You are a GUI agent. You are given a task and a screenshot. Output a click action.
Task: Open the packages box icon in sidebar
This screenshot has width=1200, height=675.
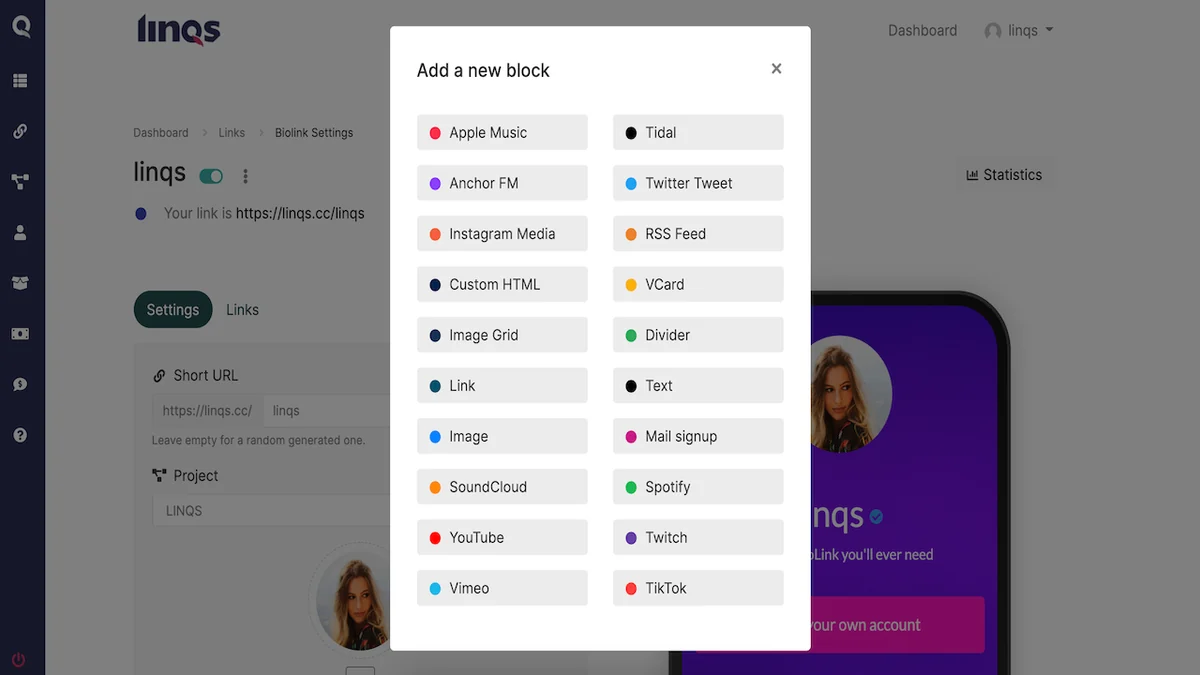(20, 283)
